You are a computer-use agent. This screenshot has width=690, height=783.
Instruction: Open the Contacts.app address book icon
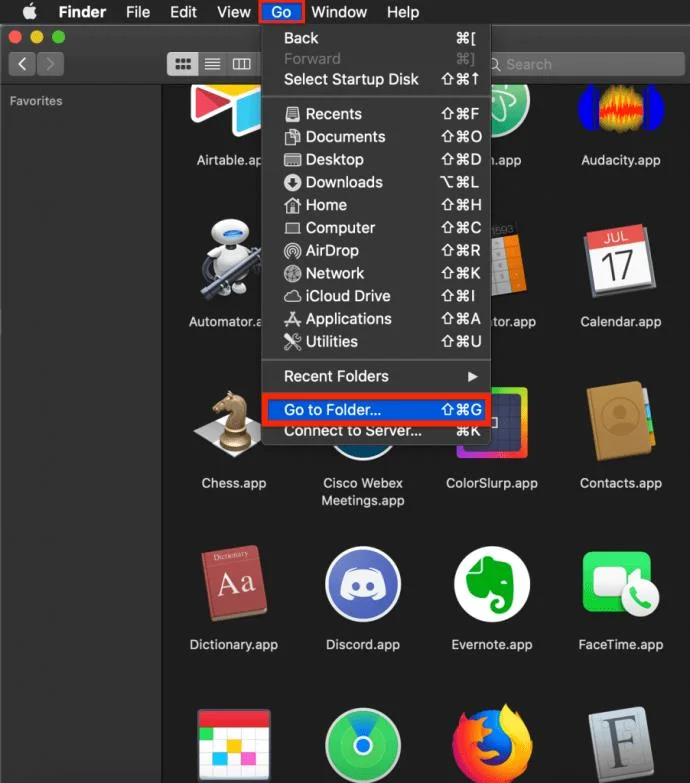click(621, 421)
